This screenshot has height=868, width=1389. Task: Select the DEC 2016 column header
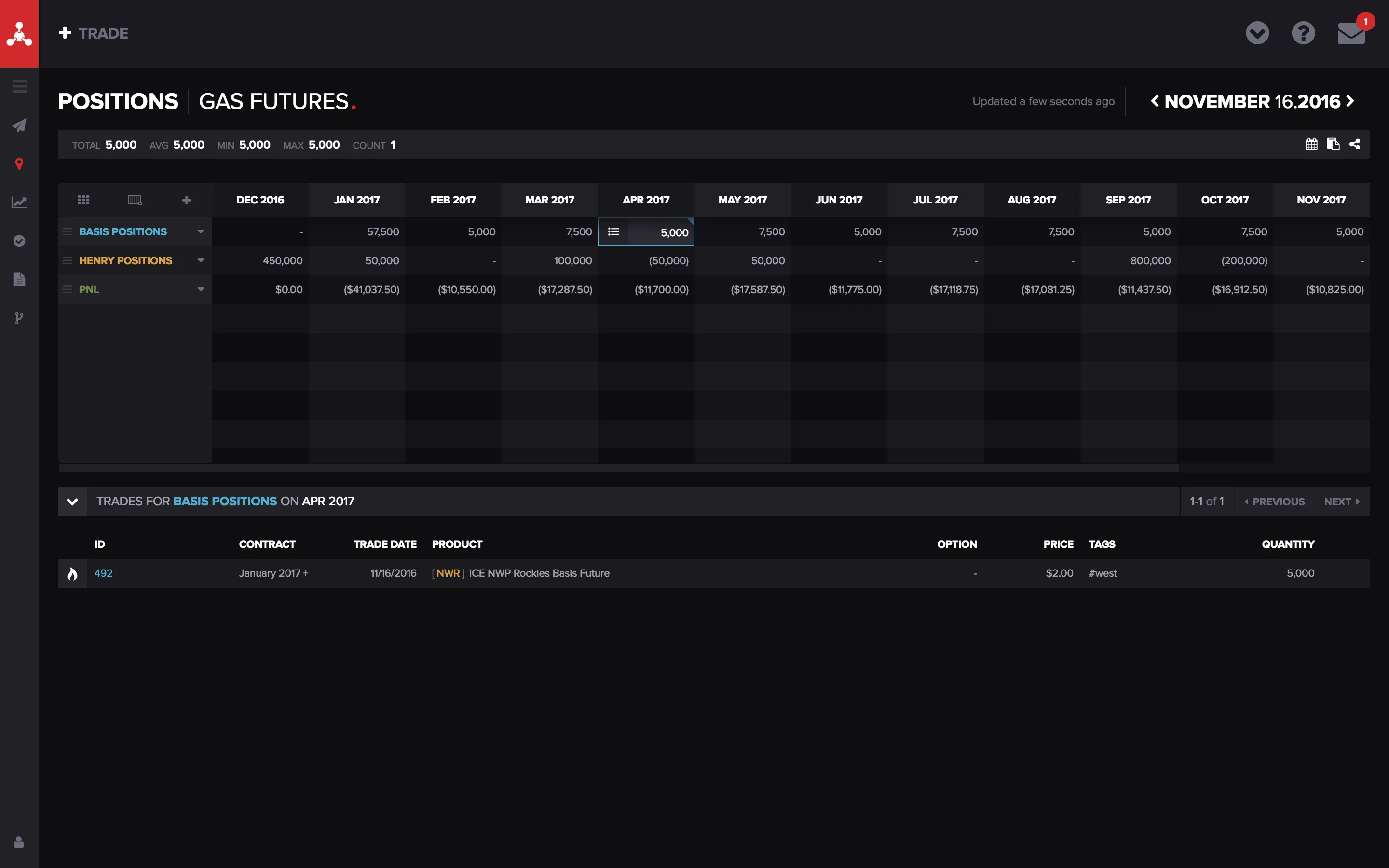click(260, 200)
